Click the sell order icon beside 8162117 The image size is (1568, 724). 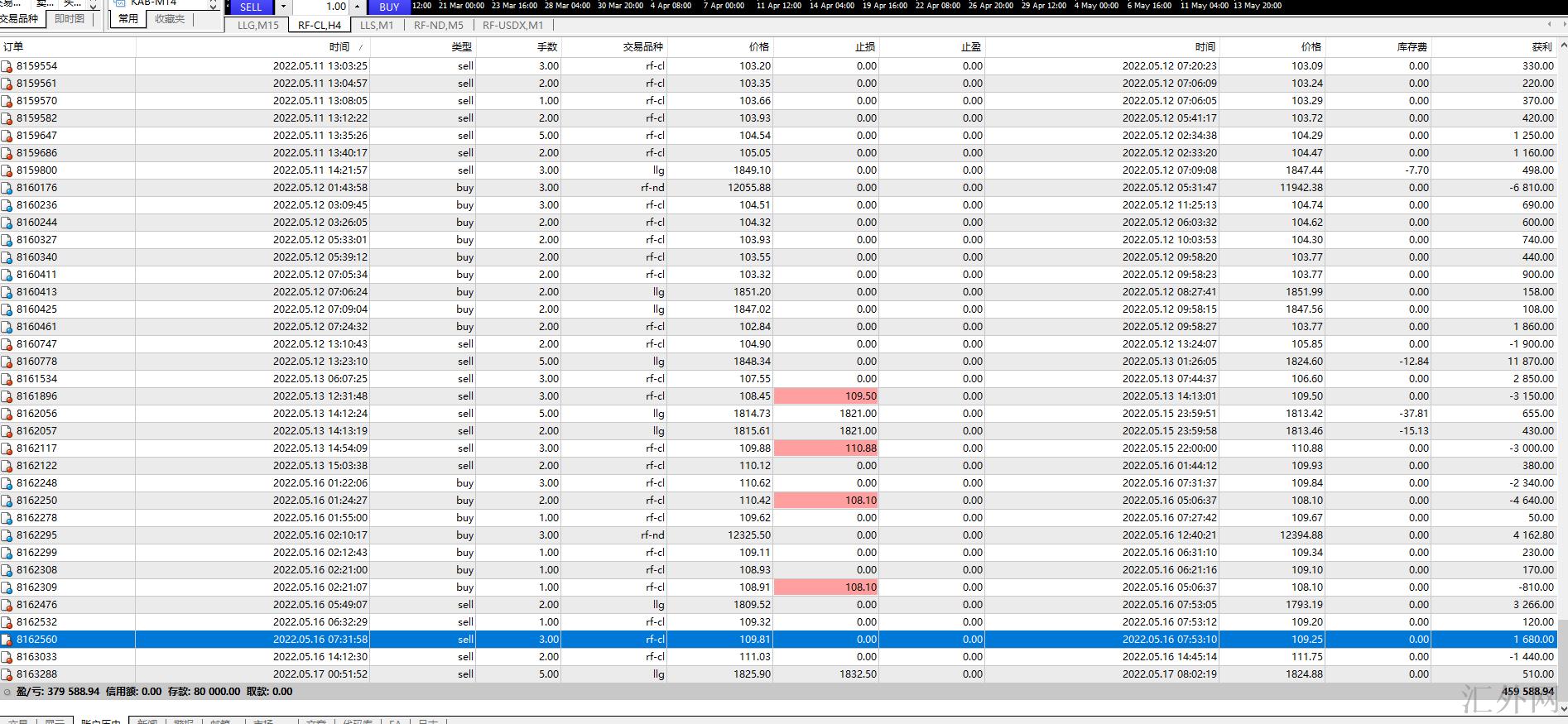pyautogui.click(x=7, y=448)
